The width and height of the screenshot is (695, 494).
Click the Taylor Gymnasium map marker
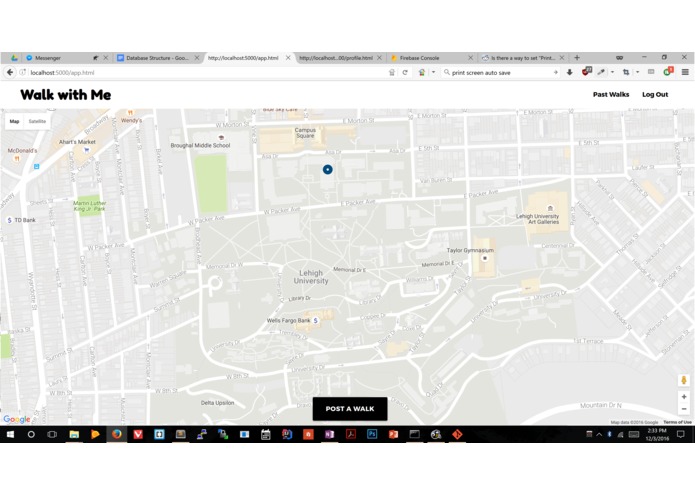(485, 258)
